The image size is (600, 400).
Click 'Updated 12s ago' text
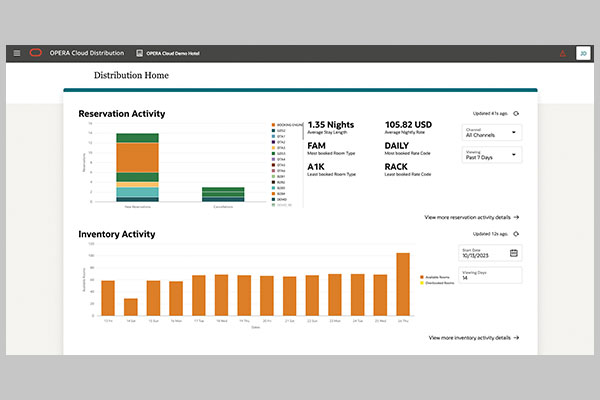click(490, 234)
